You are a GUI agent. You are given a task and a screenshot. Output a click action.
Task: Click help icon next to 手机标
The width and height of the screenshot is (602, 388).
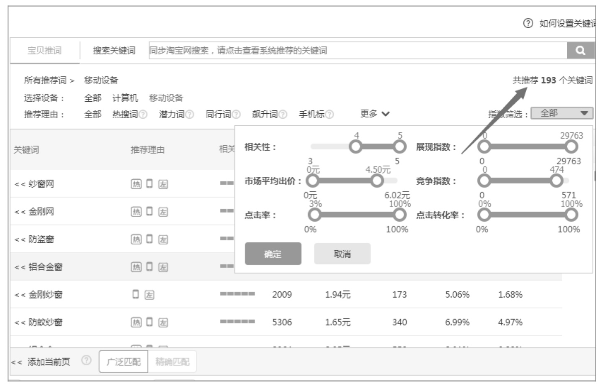329,114
